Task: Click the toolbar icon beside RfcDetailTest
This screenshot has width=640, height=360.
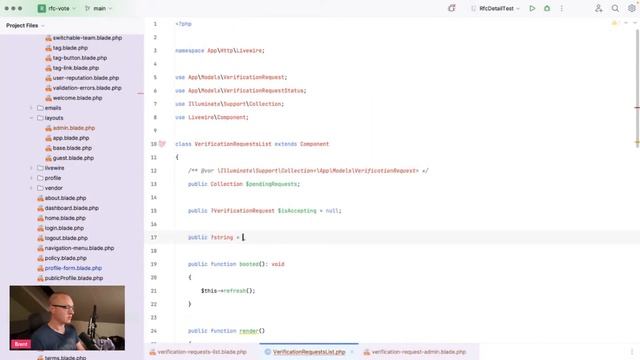Action: click(x=451, y=8)
